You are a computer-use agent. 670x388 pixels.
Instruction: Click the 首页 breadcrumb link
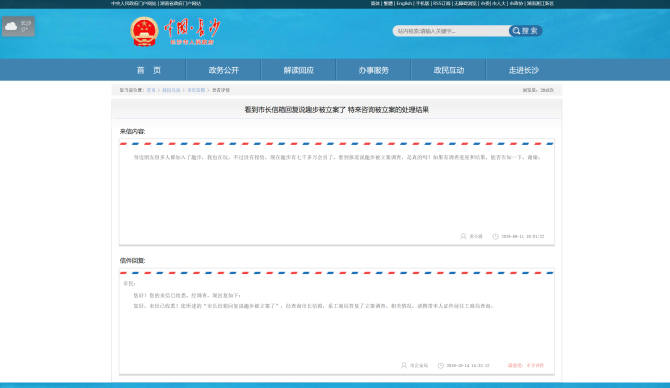coord(151,90)
